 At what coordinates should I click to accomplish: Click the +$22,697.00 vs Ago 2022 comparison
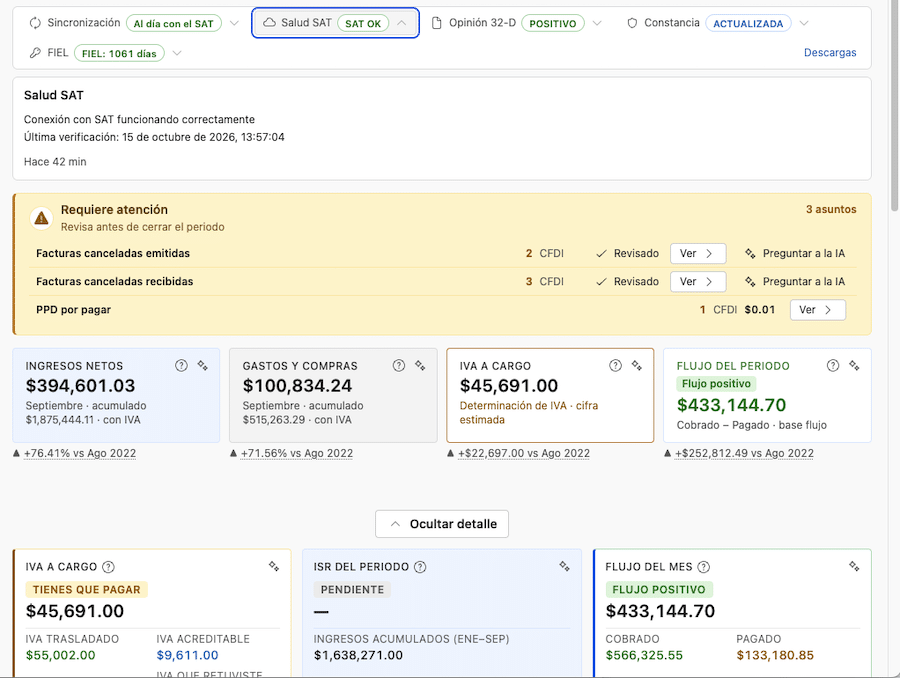(523, 454)
